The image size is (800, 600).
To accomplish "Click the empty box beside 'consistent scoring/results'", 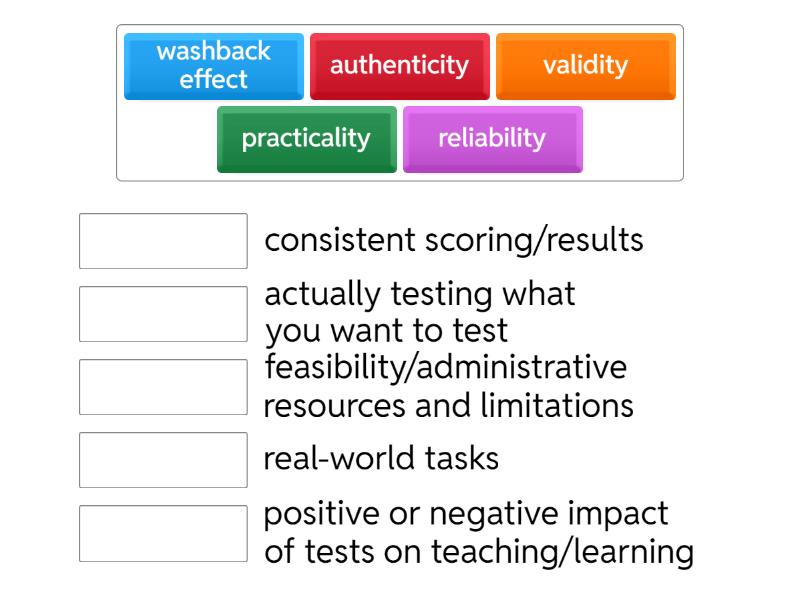I will [x=163, y=241].
